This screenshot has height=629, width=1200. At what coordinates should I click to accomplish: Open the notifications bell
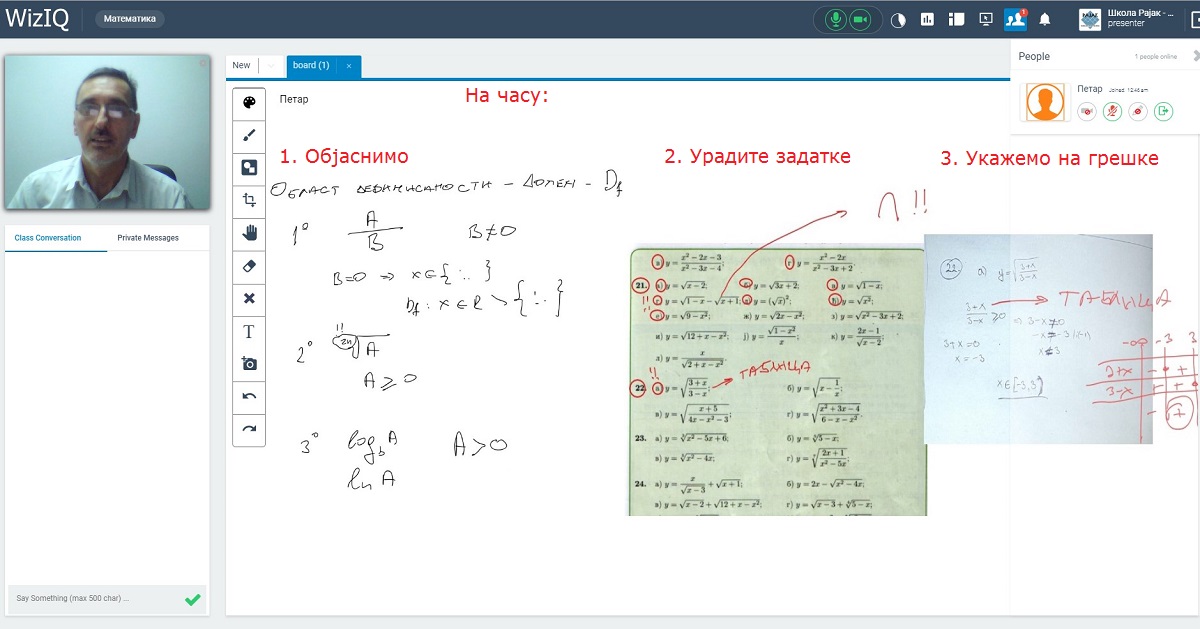pos(1045,19)
